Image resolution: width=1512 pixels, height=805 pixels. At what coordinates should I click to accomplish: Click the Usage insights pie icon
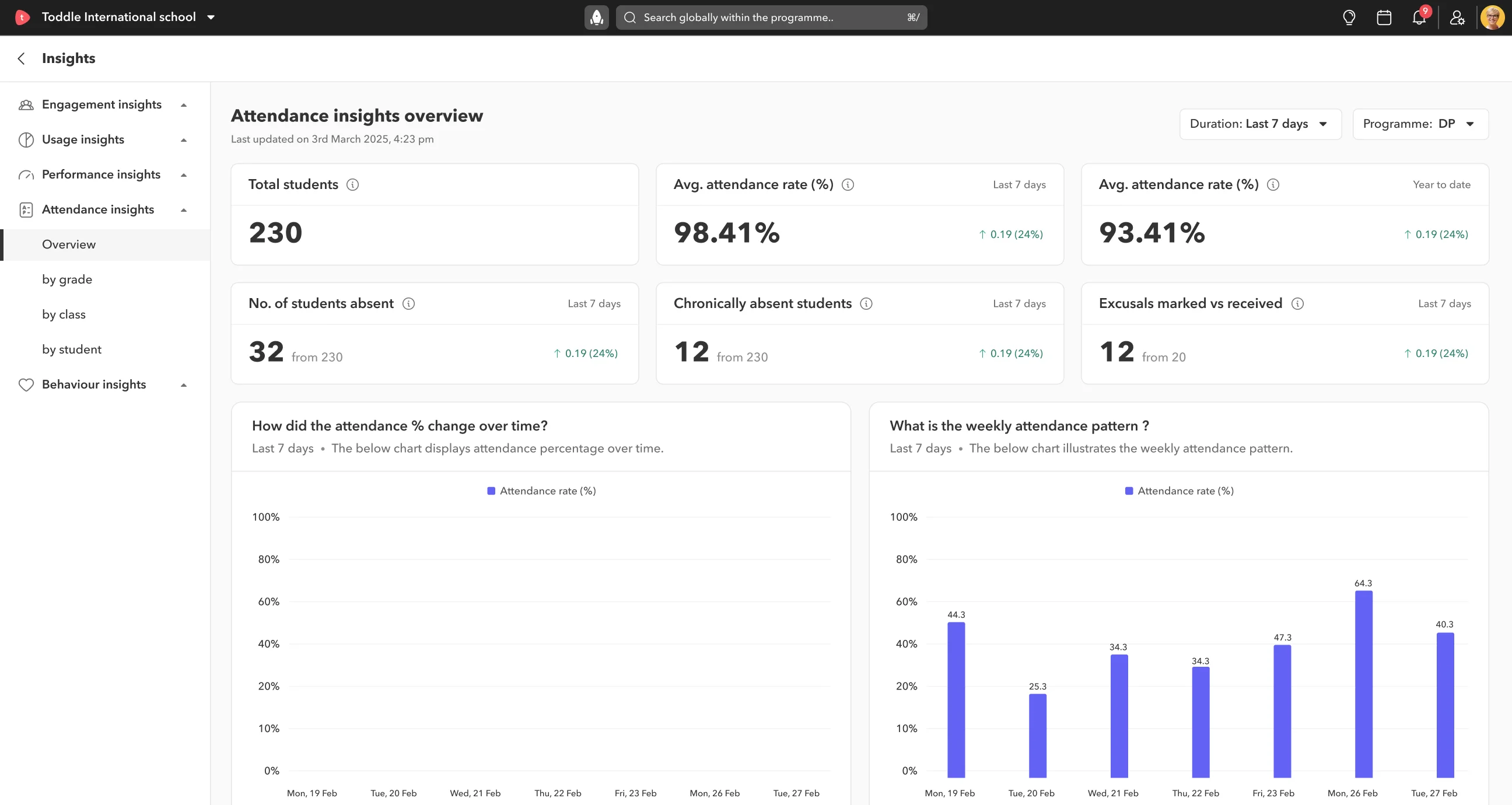click(26, 140)
